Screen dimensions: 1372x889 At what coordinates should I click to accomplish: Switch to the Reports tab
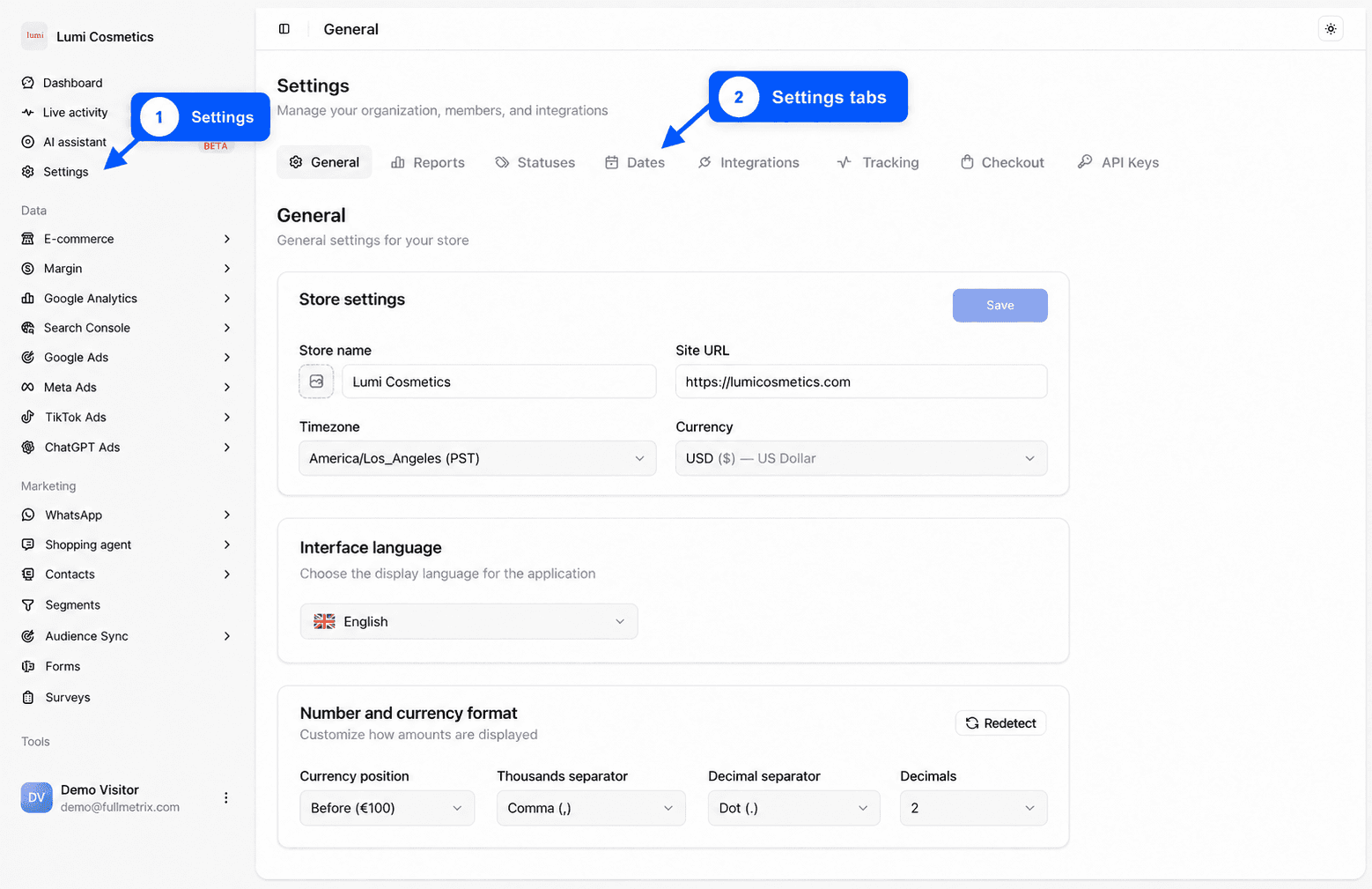(428, 163)
